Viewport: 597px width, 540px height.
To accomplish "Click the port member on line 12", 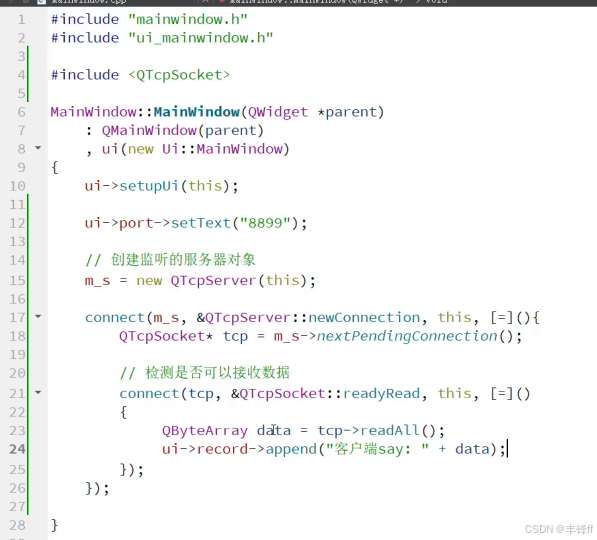I will point(136,224).
